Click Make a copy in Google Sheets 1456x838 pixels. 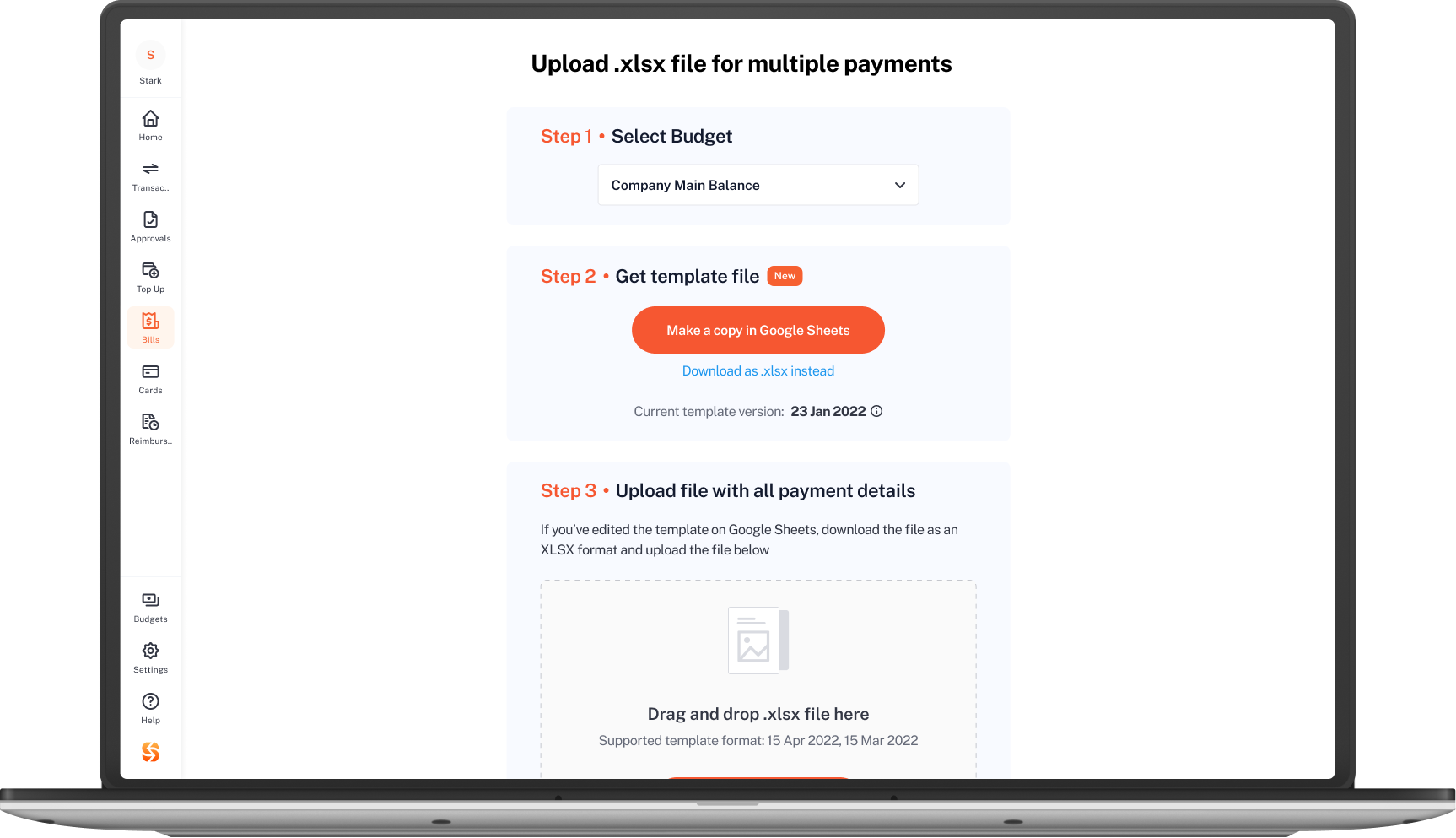click(x=758, y=330)
